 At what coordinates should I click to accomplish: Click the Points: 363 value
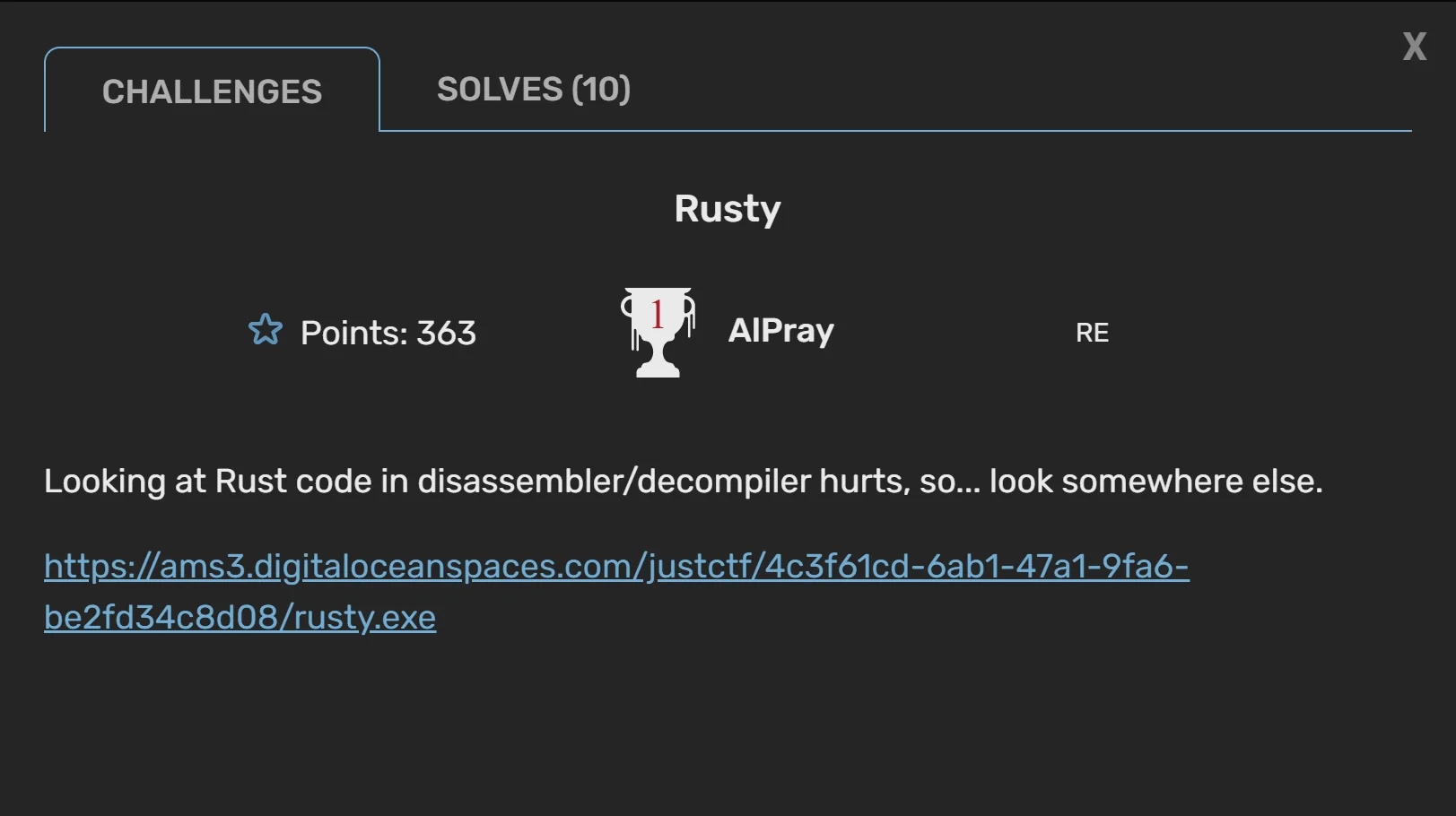(388, 333)
